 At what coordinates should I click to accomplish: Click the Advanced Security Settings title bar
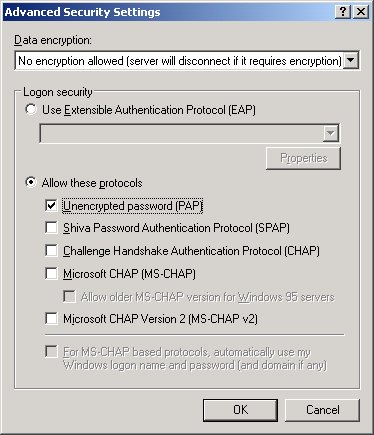(168, 12)
